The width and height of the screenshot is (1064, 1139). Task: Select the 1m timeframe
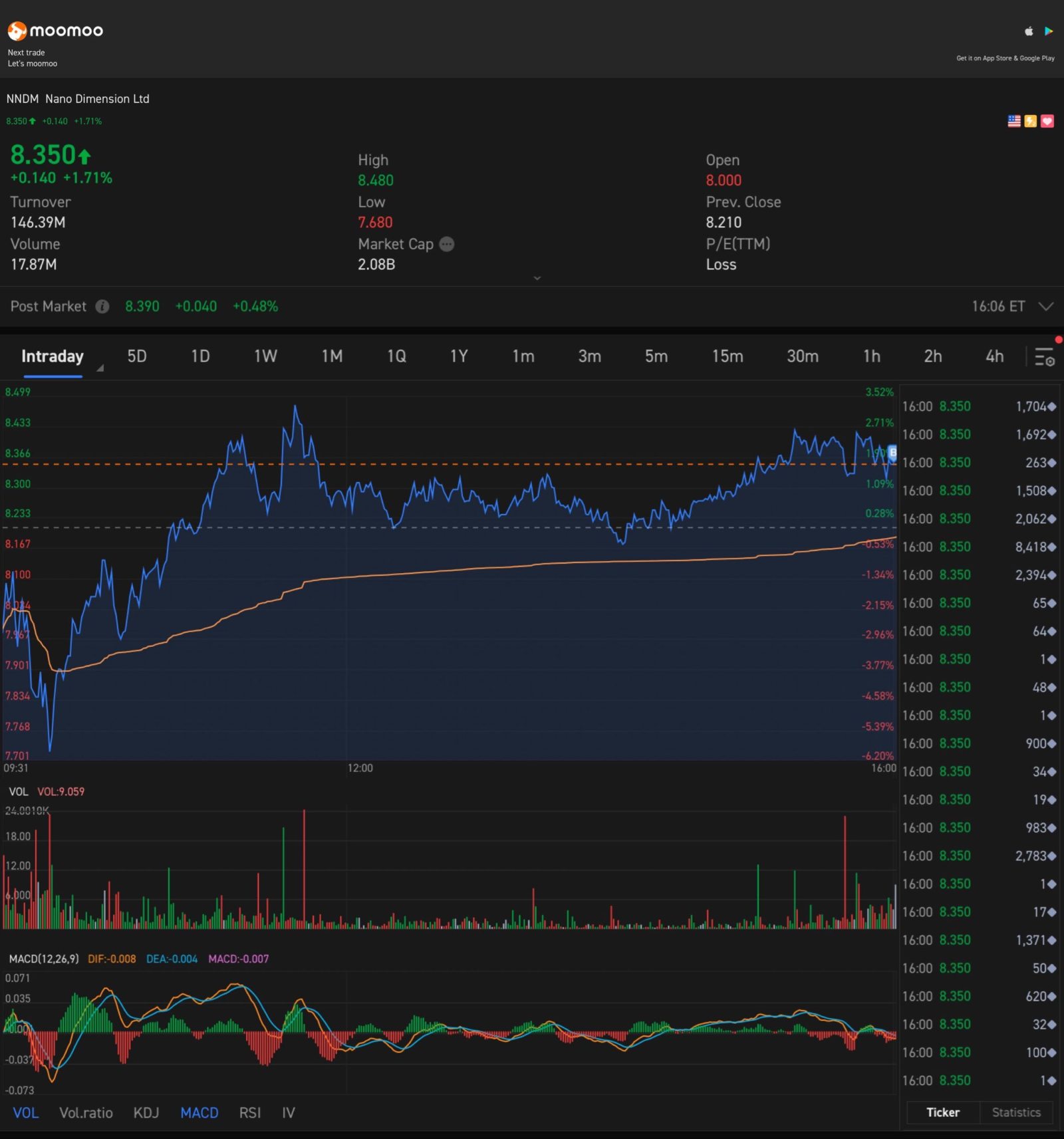[523, 356]
